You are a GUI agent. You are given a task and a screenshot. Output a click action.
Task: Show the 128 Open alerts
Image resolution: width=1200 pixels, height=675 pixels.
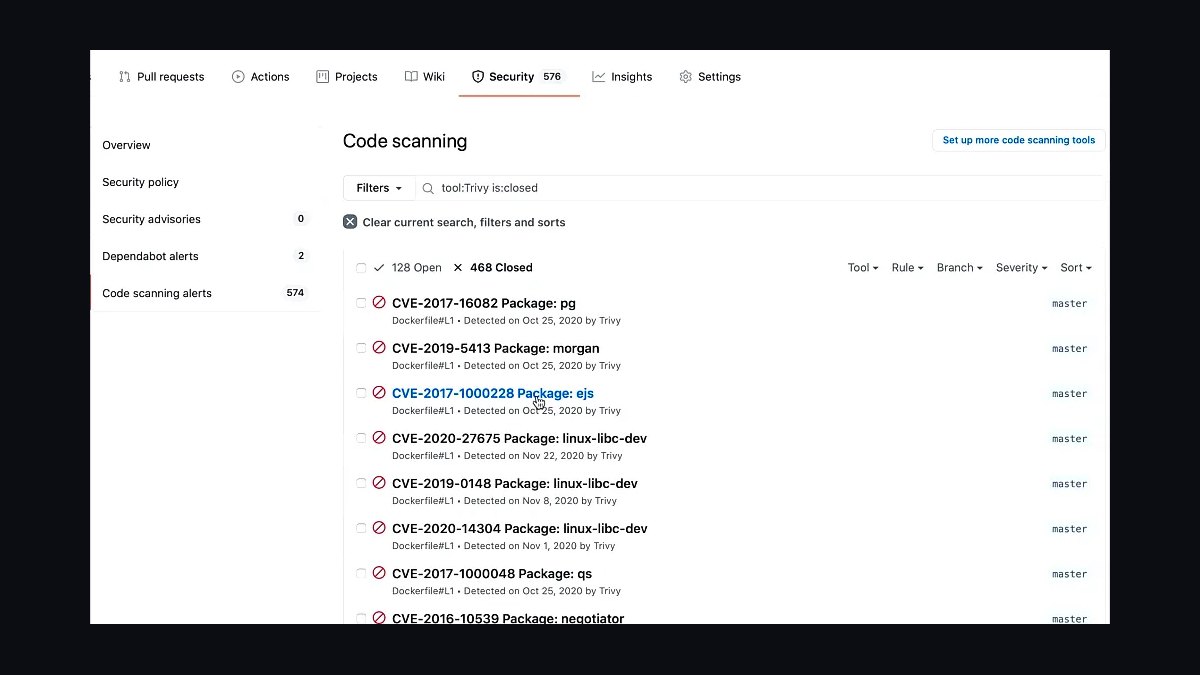[408, 268]
